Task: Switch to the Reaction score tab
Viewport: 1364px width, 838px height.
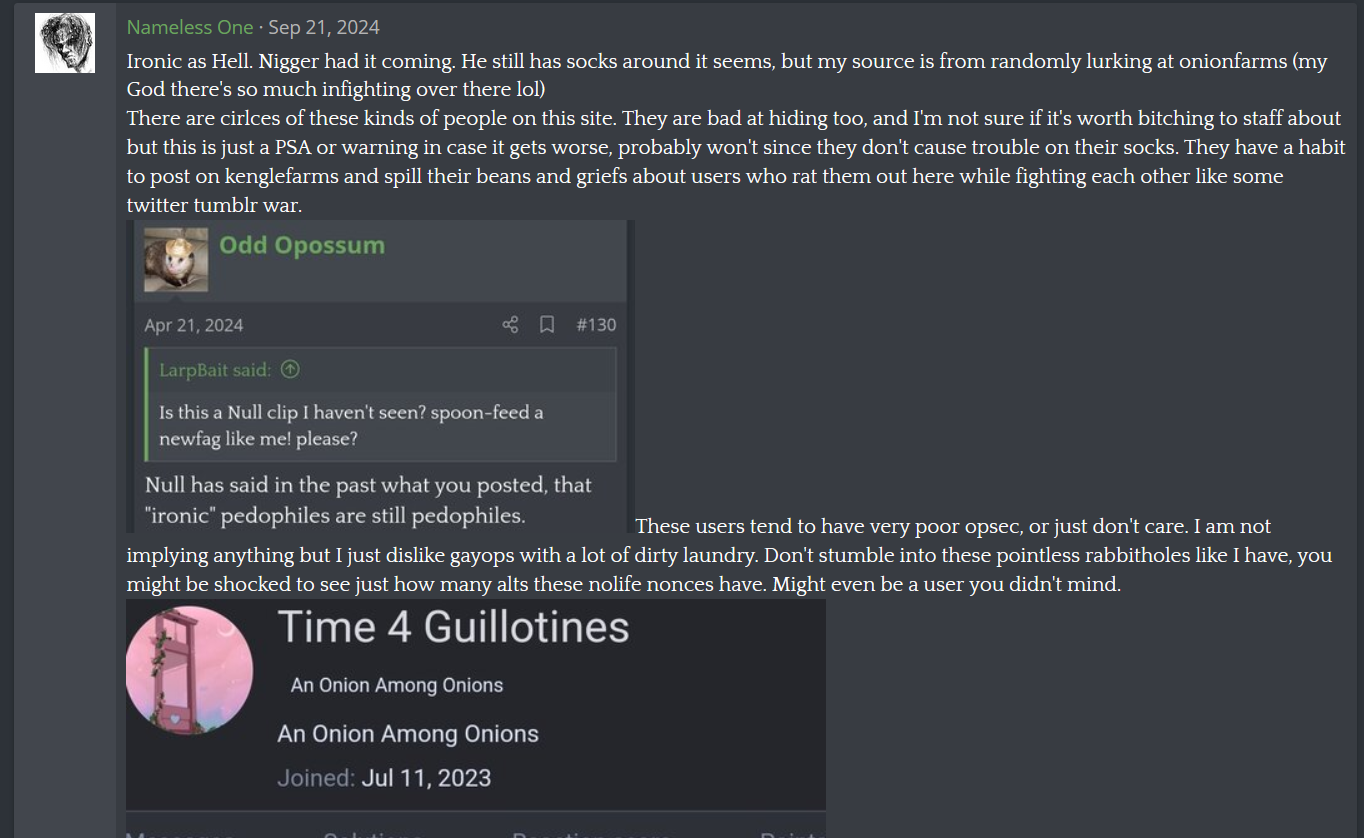Action: [x=590, y=833]
